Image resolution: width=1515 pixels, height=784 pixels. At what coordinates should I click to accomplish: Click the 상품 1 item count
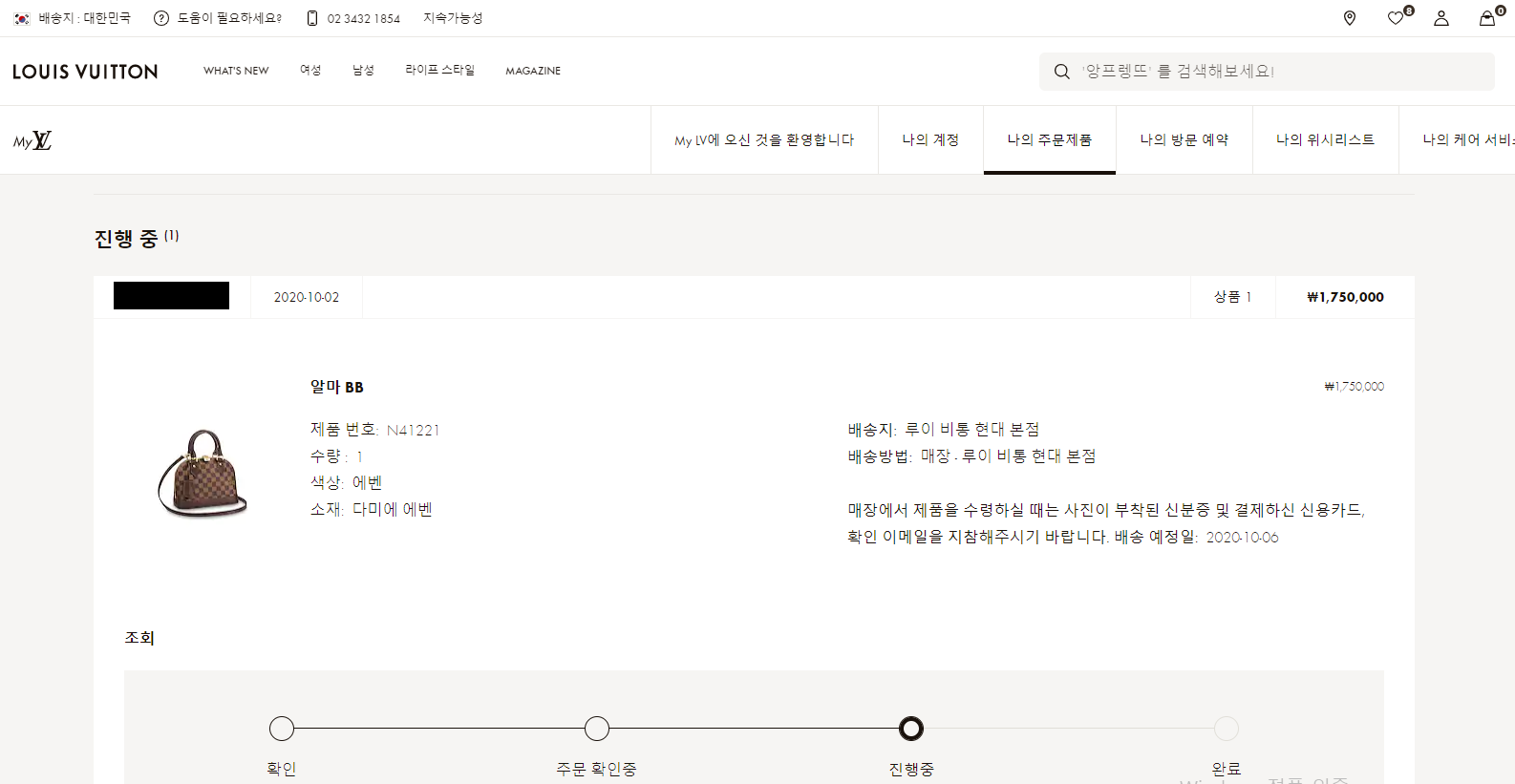point(1232,297)
